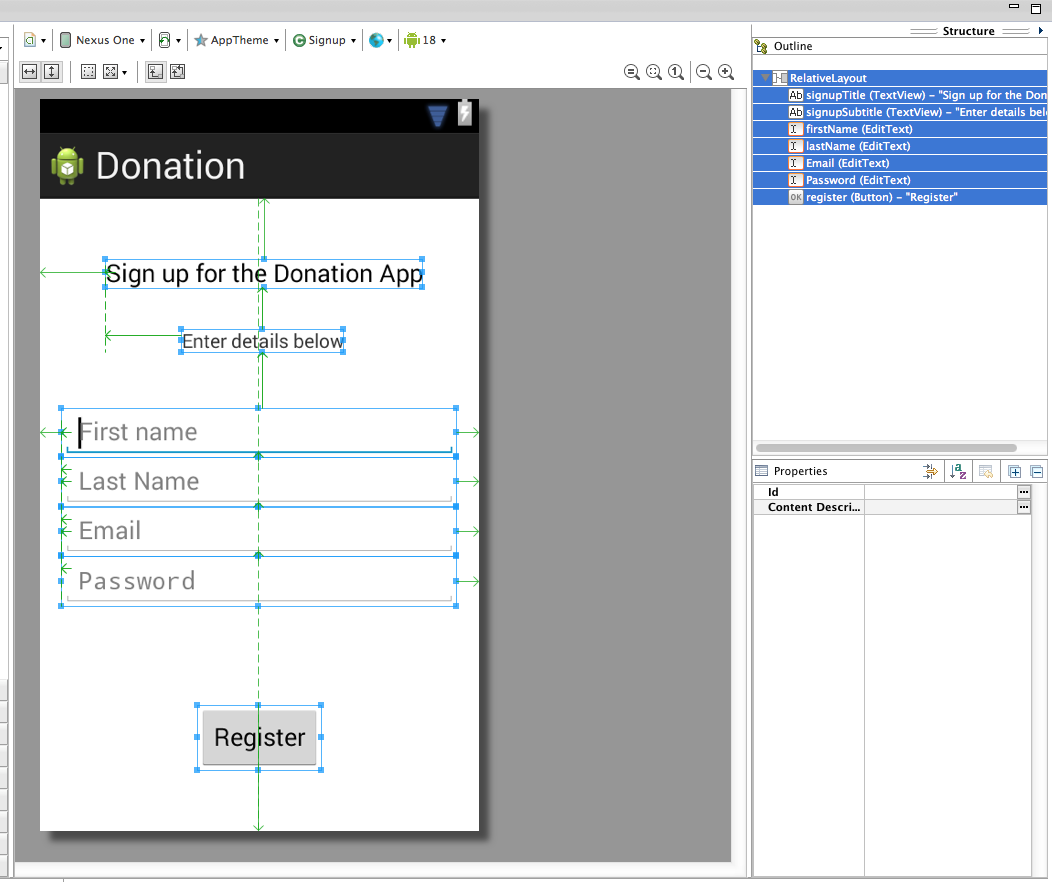The width and height of the screenshot is (1052, 882).
Task: Toggle the show constraints button
Action: pos(156,72)
